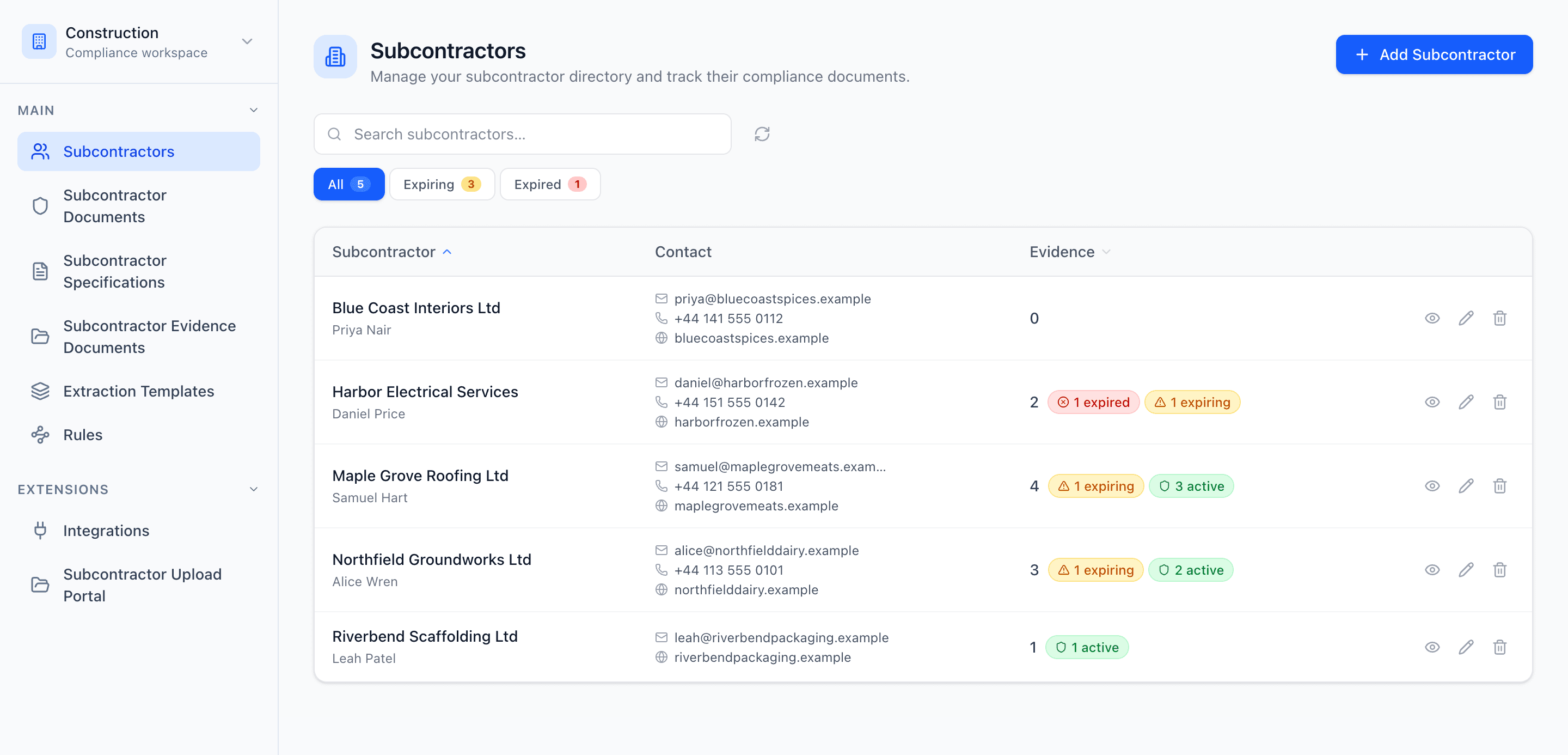1568x755 pixels.
Task: Open the Construction workspace switcher chevron
Action: 247,41
